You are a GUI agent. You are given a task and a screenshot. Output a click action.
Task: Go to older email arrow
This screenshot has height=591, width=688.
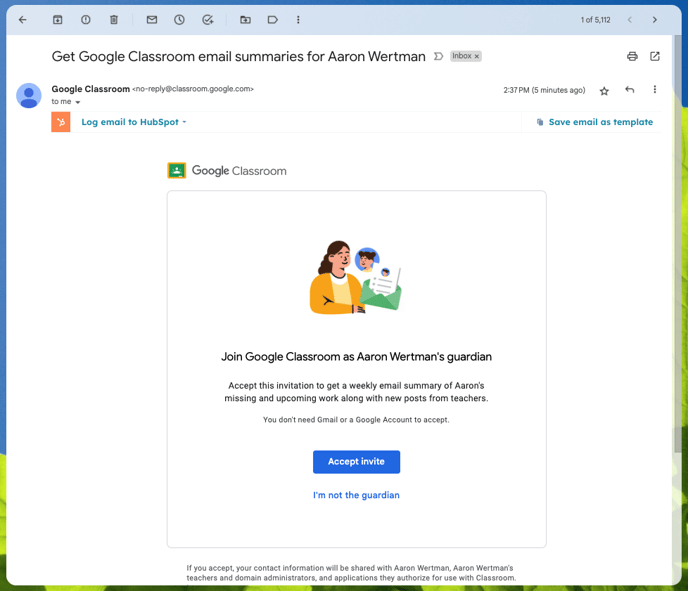click(655, 20)
